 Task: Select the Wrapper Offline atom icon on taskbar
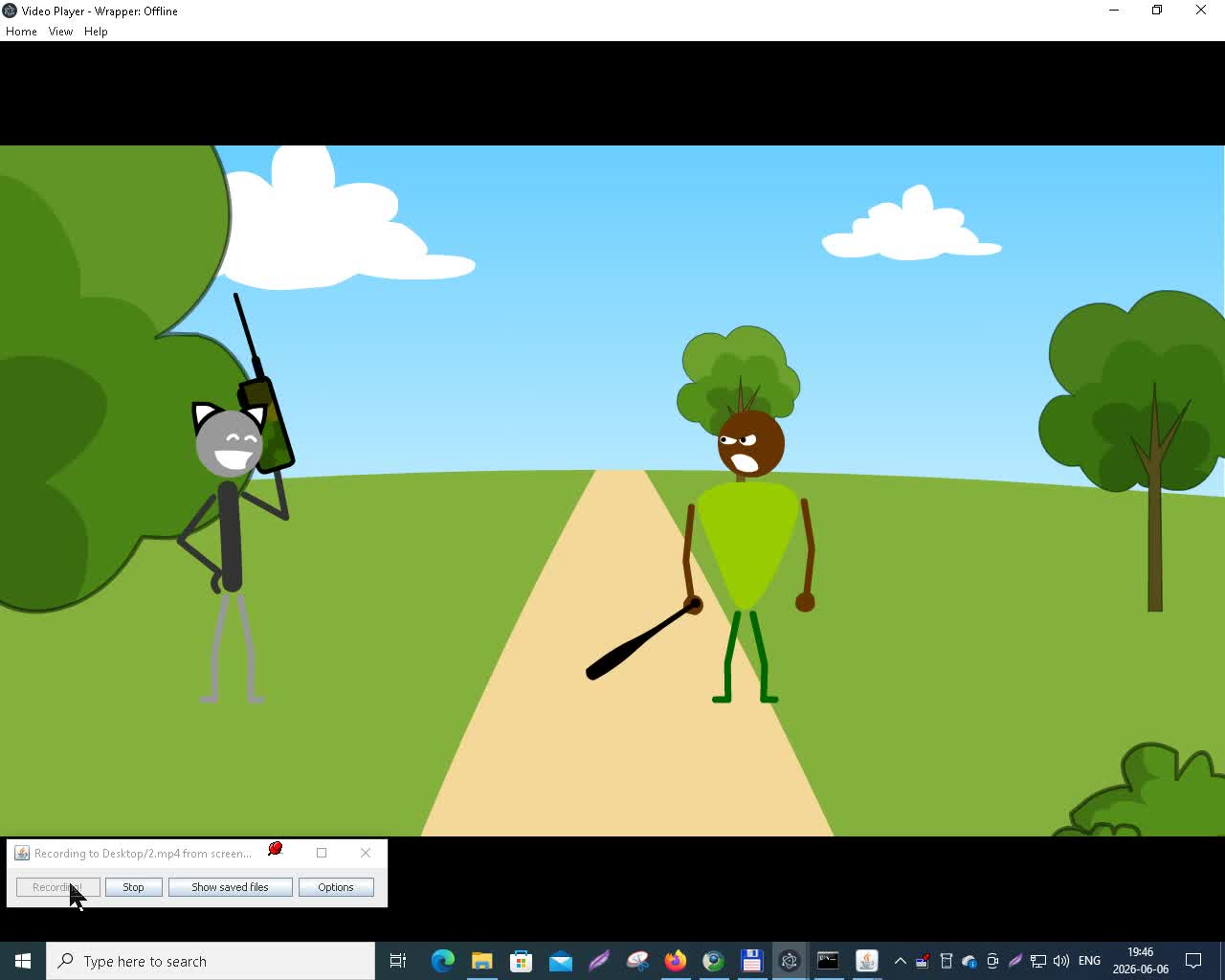[x=790, y=961]
